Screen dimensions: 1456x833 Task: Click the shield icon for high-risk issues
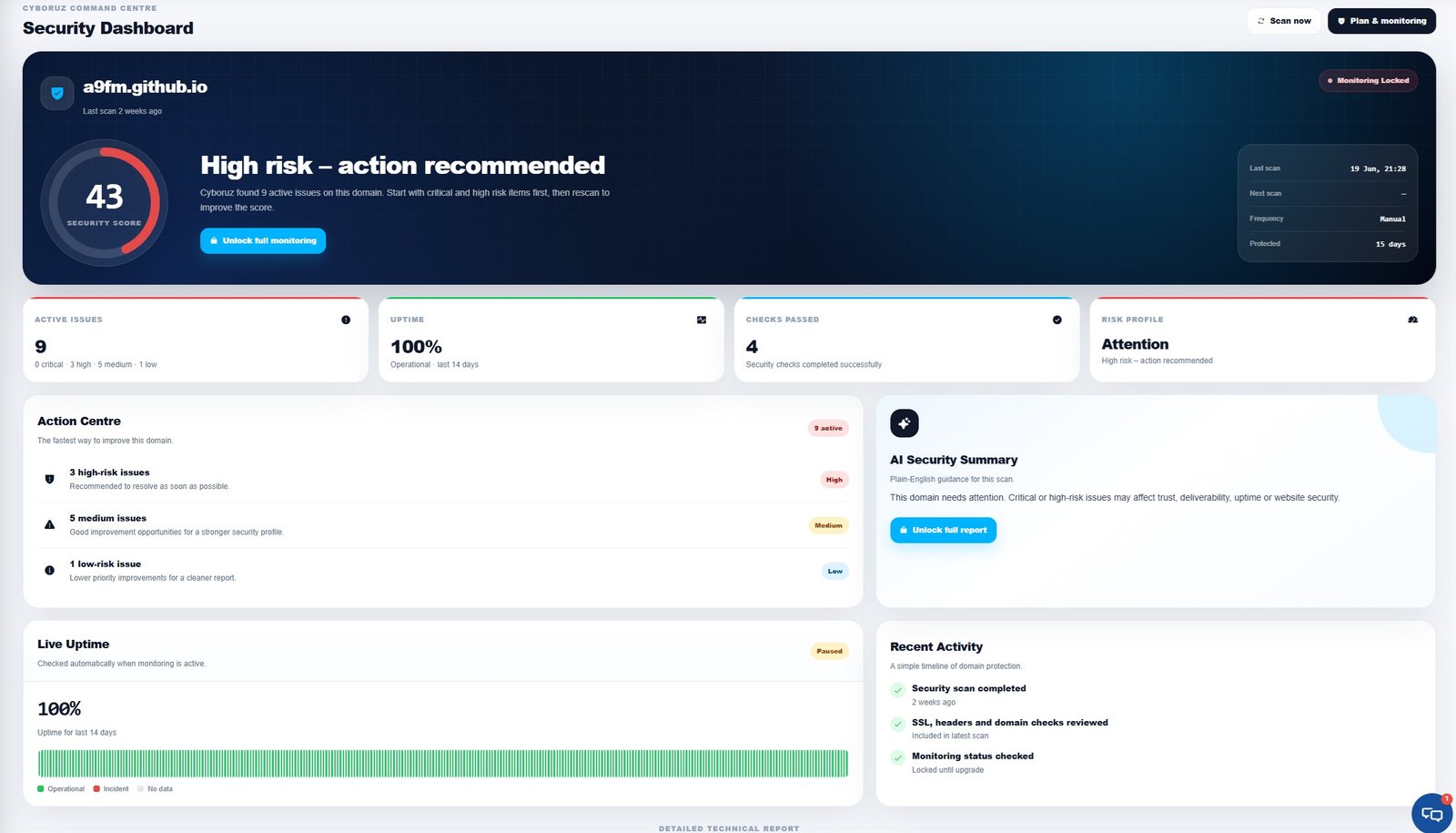tap(49, 479)
